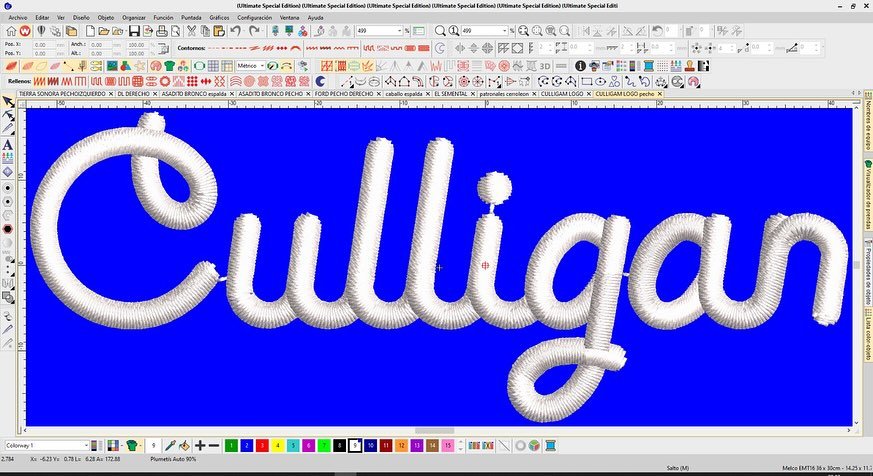
Task: Expand the background color dropdown arrow
Action: pos(122,445)
